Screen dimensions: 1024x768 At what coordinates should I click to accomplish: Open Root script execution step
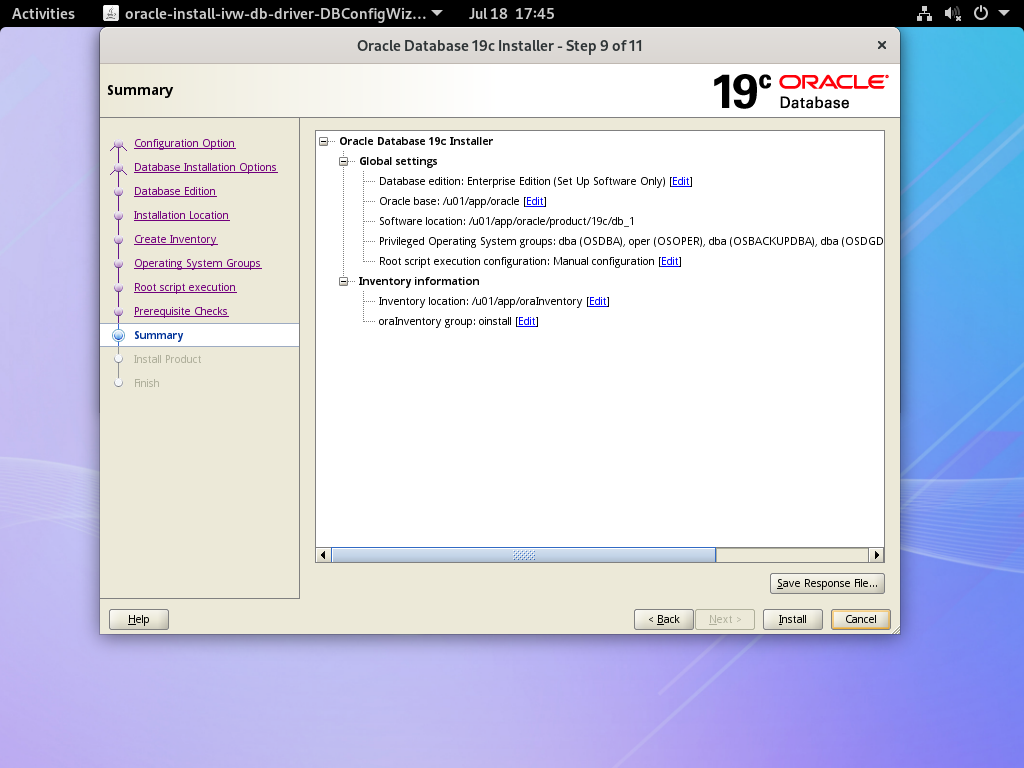point(185,287)
